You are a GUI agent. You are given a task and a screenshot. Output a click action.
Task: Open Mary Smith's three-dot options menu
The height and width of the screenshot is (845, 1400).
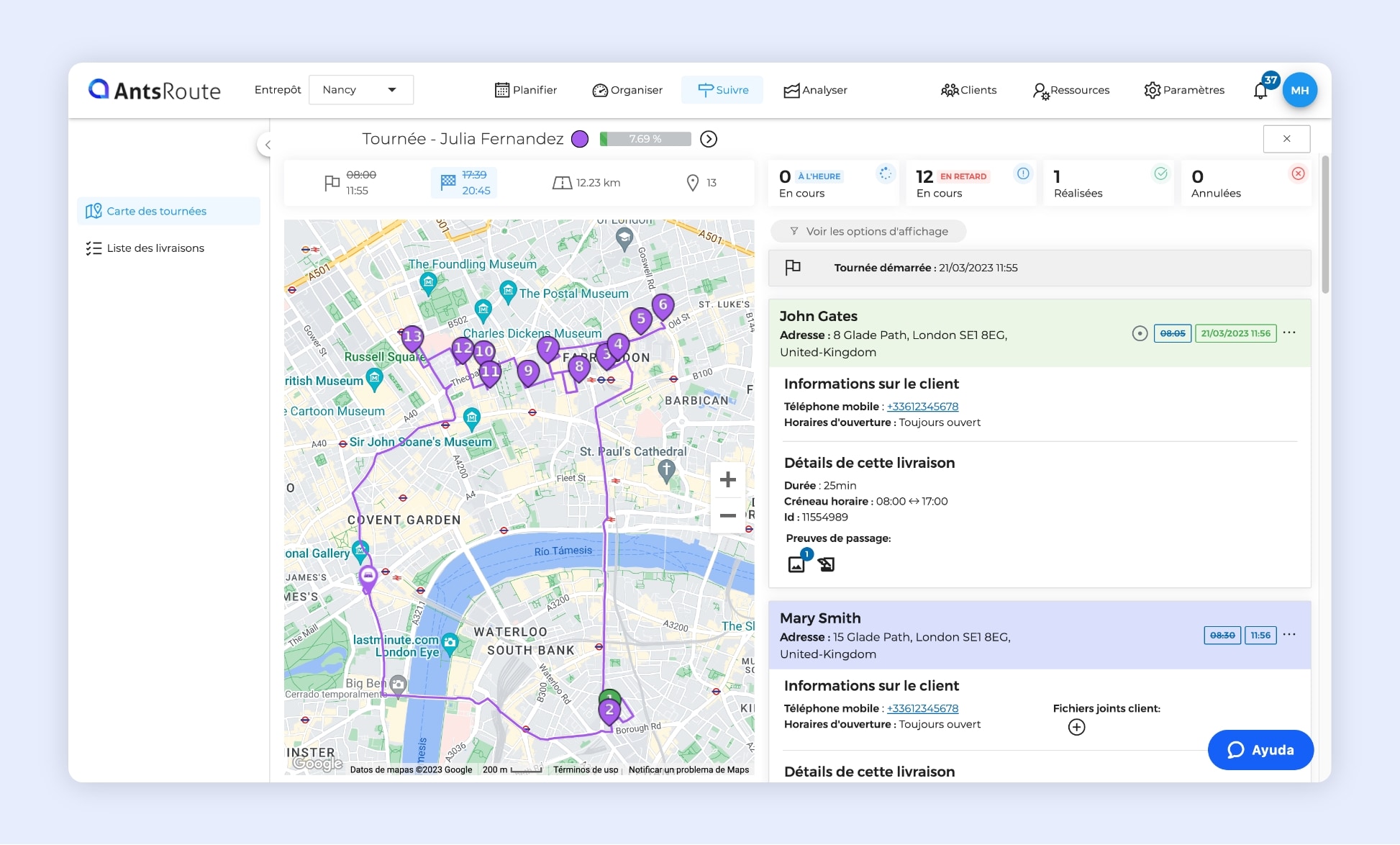pos(1289,635)
